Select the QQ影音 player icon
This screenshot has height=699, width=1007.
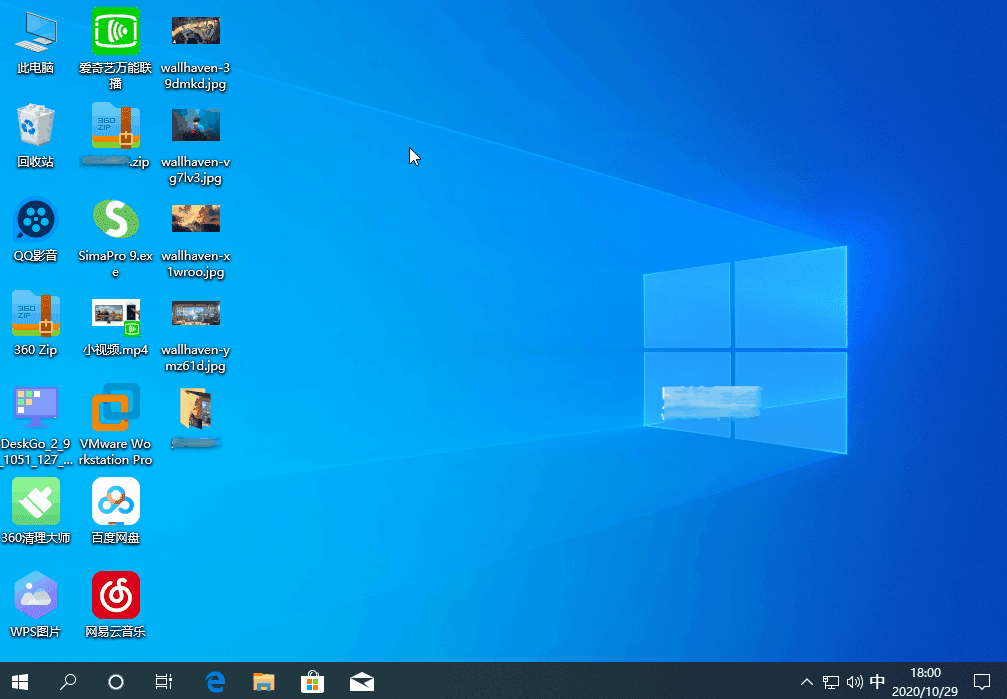(x=35, y=229)
